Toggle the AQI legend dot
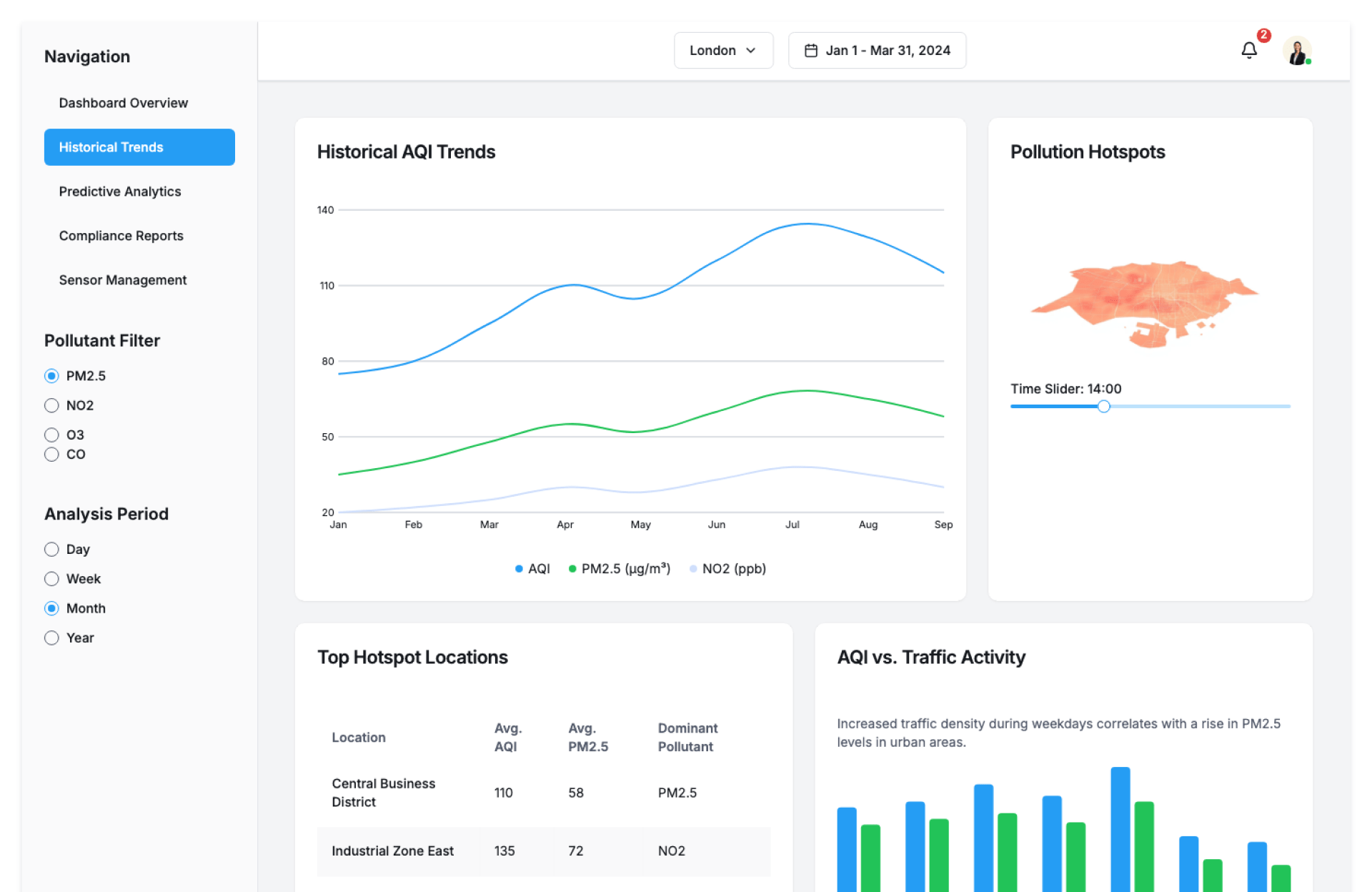This screenshot has width=1372, height=892. tap(519, 569)
